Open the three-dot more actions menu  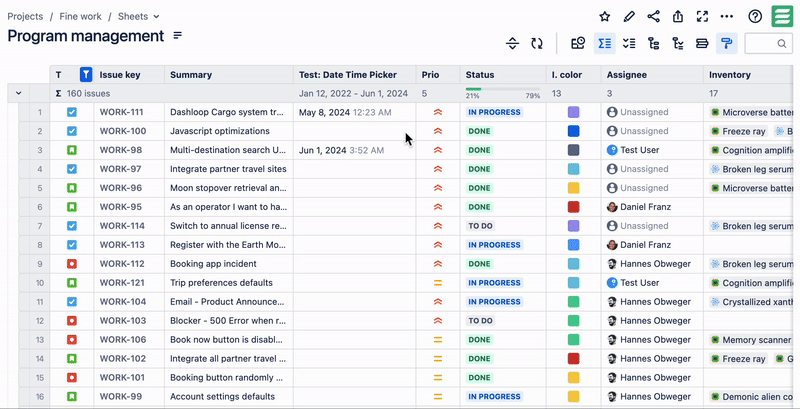pos(727,17)
